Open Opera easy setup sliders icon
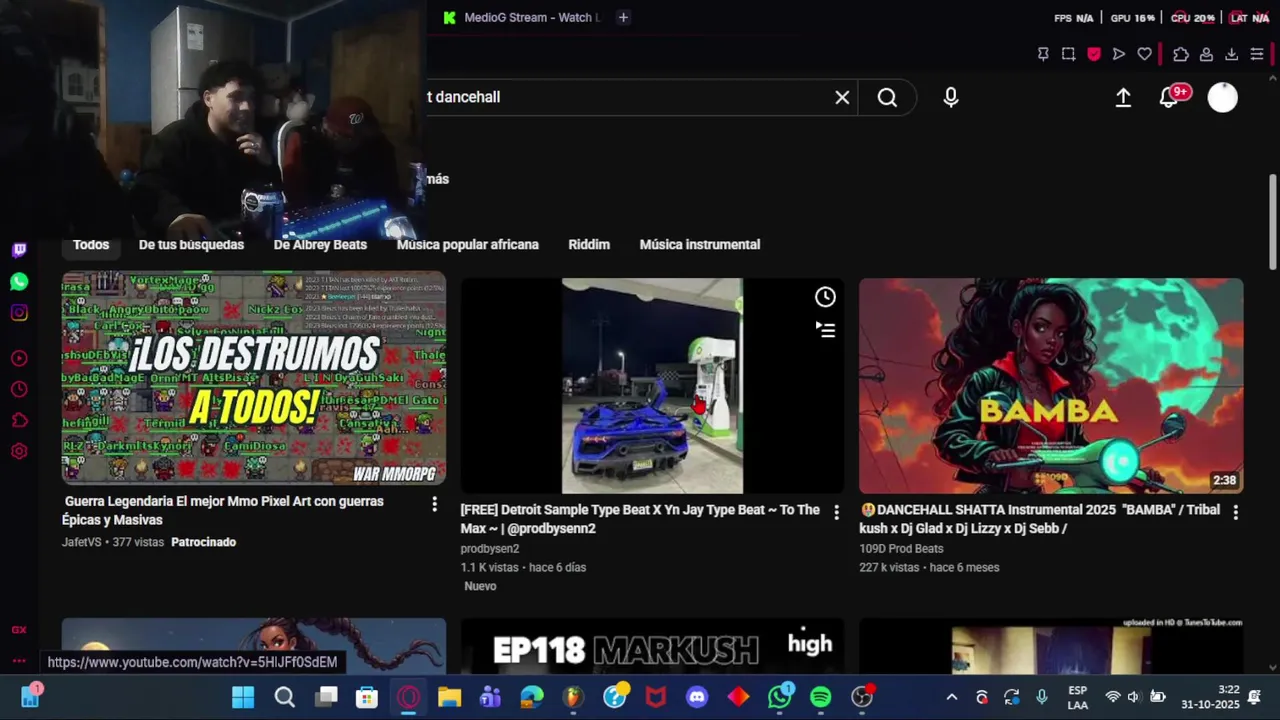 tap(1257, 54)
